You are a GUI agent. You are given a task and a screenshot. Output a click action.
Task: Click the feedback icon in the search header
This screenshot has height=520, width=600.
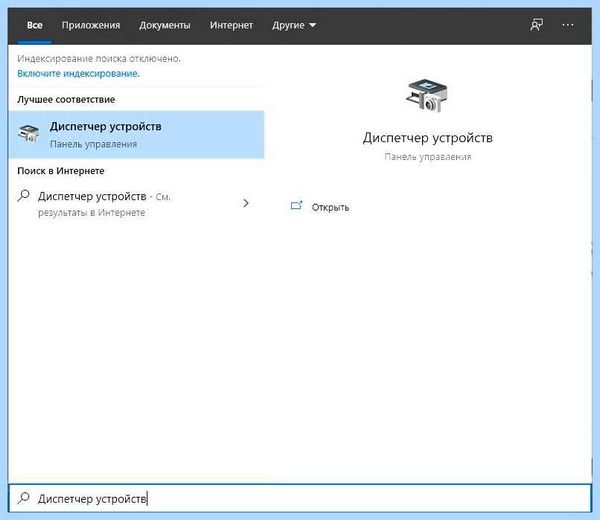[536, 25]
